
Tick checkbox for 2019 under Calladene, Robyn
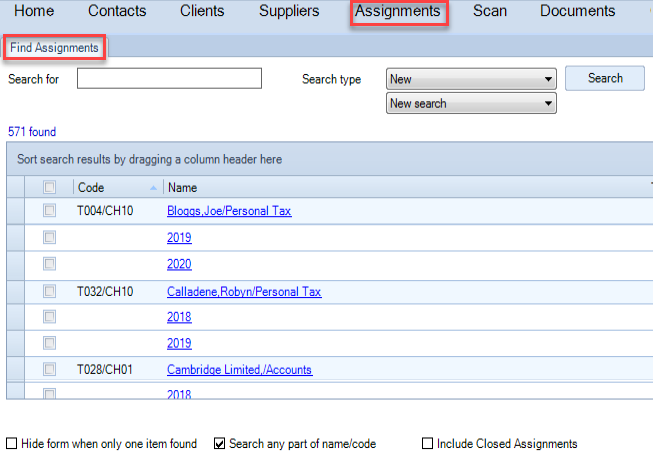(x=49, y=343)
